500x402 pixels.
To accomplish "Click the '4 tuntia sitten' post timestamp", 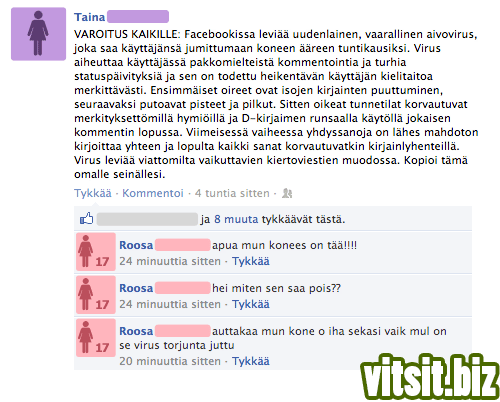I will click(232, 193).
